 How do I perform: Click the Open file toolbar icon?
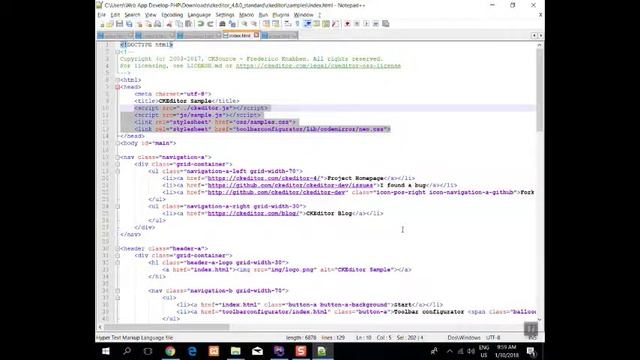tap(110, 24)
